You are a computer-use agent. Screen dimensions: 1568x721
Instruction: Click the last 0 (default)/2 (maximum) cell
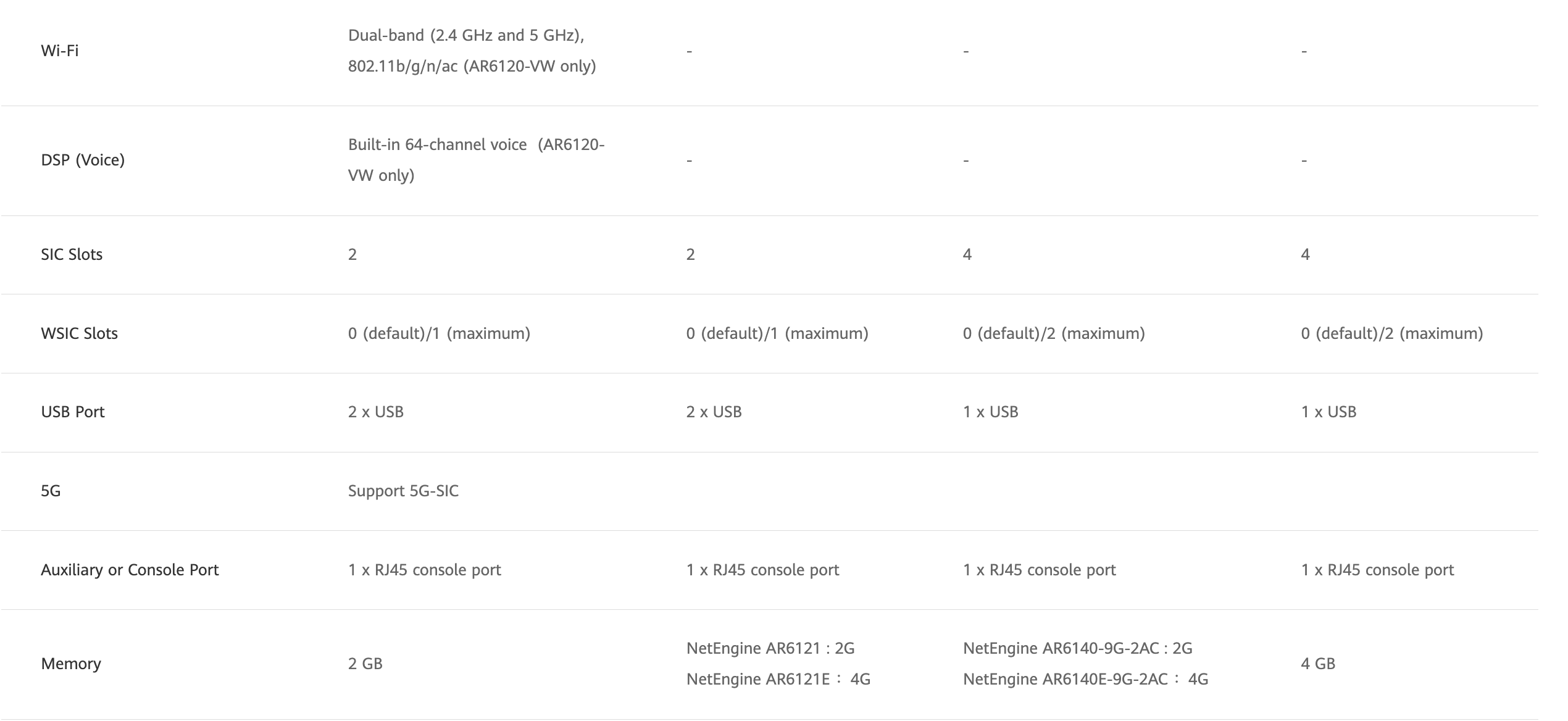click(1391, 333)
